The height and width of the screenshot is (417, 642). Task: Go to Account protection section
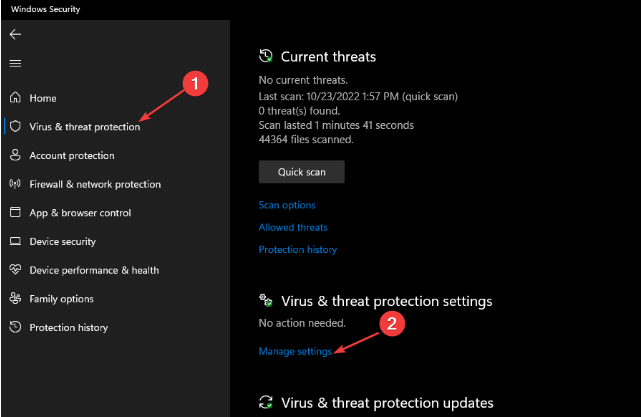72,155
